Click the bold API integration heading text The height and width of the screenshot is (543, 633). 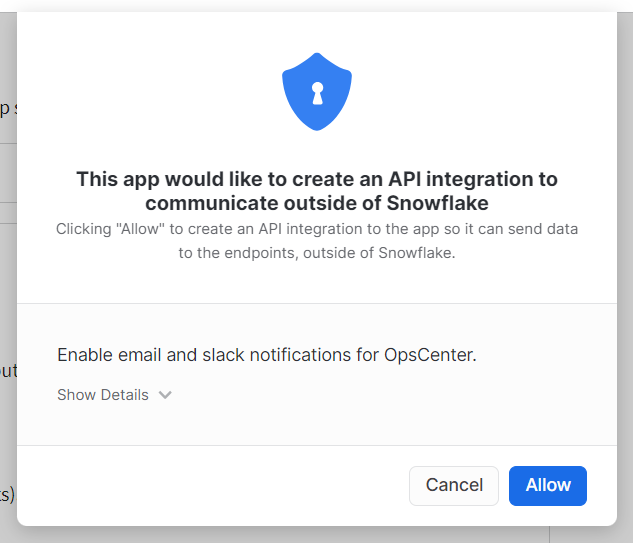[x=317, y=191]
